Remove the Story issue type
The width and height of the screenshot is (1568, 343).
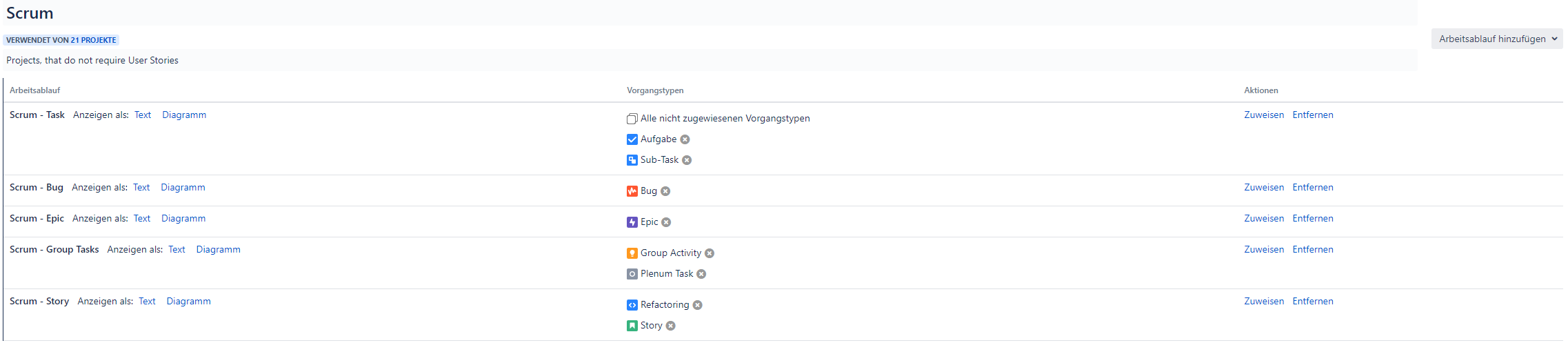671,326
